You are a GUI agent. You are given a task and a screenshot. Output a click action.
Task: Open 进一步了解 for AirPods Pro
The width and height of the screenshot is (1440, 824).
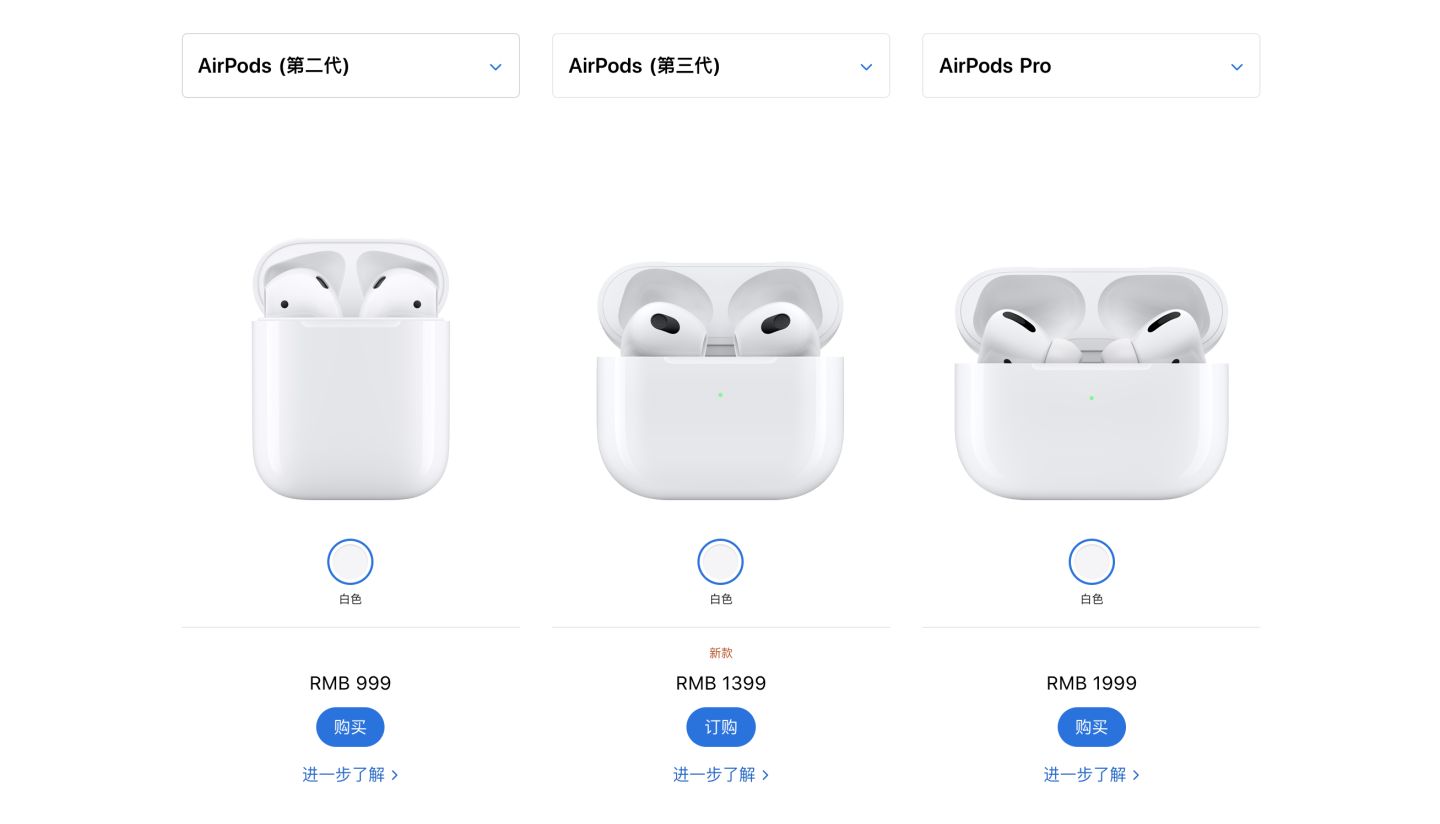[1085, 775]
